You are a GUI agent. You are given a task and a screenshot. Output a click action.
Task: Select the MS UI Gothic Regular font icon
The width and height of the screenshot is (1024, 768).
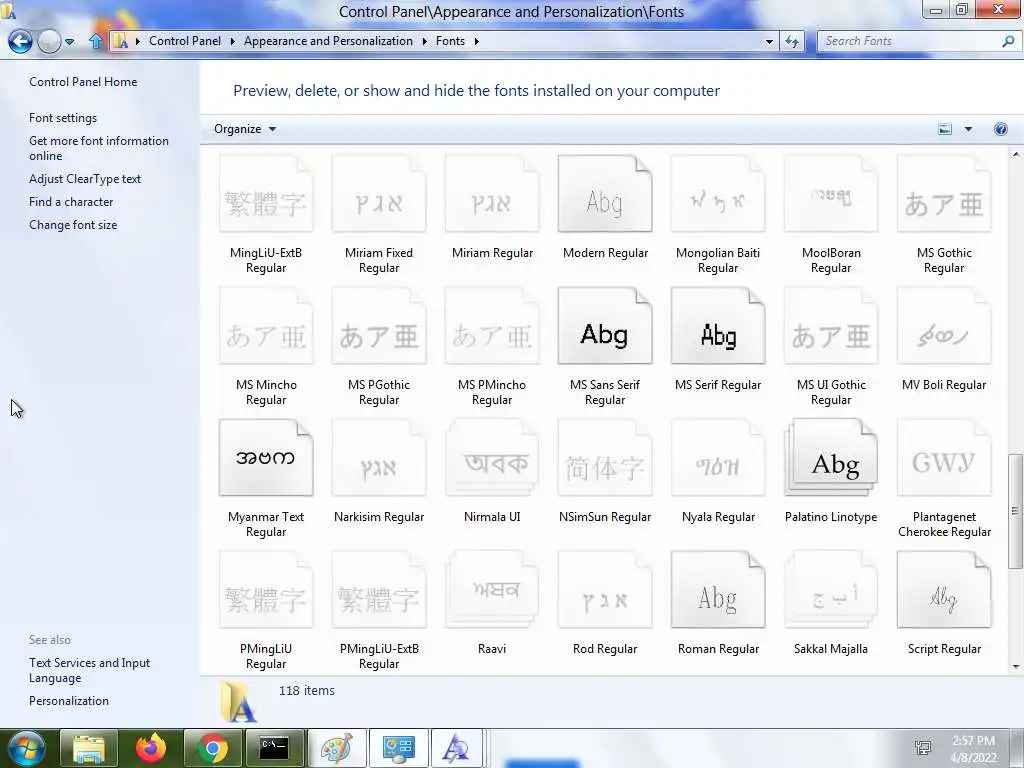(831, 325)
